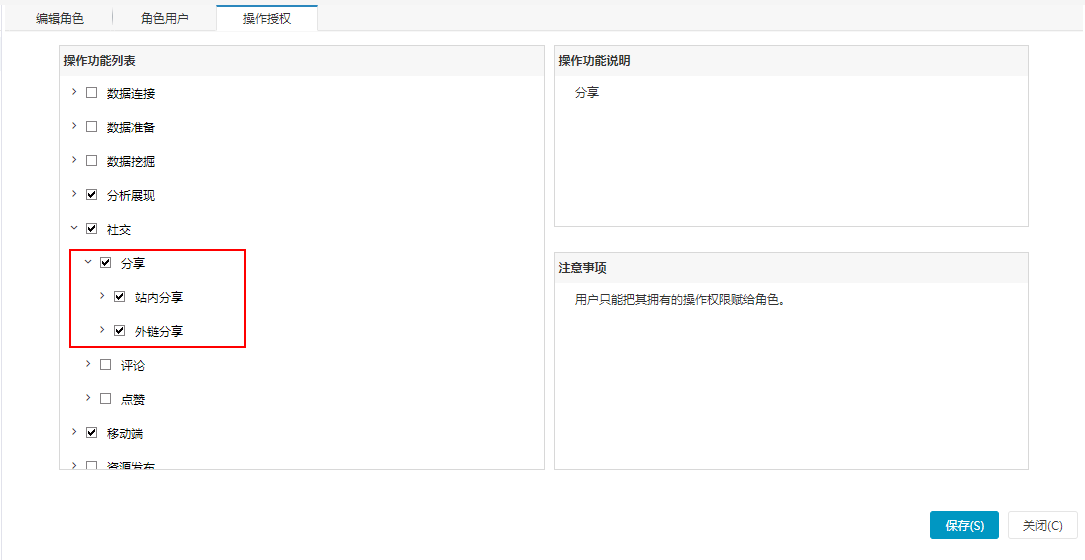Expand the 分析展现 tree node
The image size is (1085, 560).
tap(74, 194)
